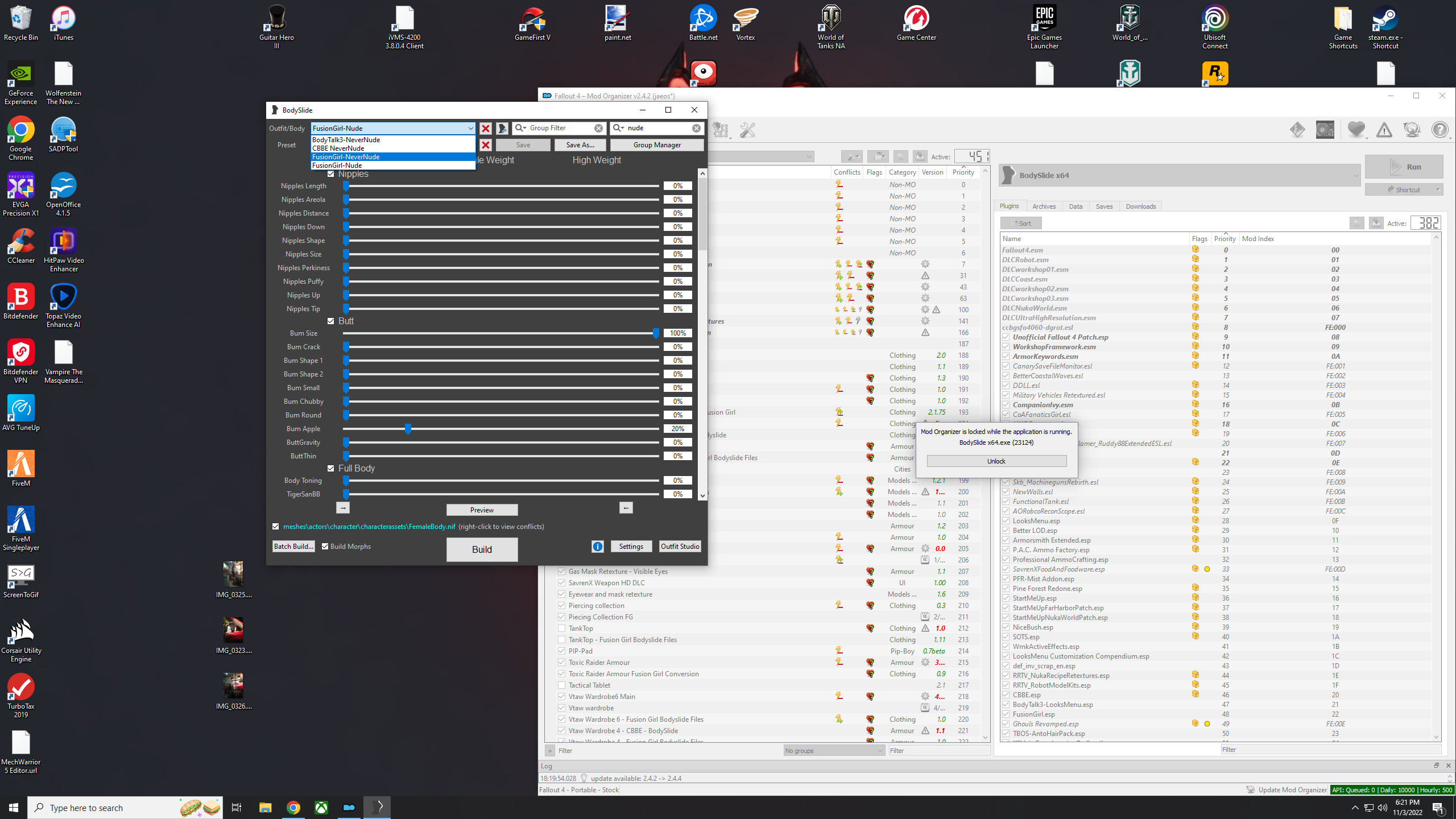Click the blue info icon near Settings
This screenshot has height=819, width=1456.
597,547
